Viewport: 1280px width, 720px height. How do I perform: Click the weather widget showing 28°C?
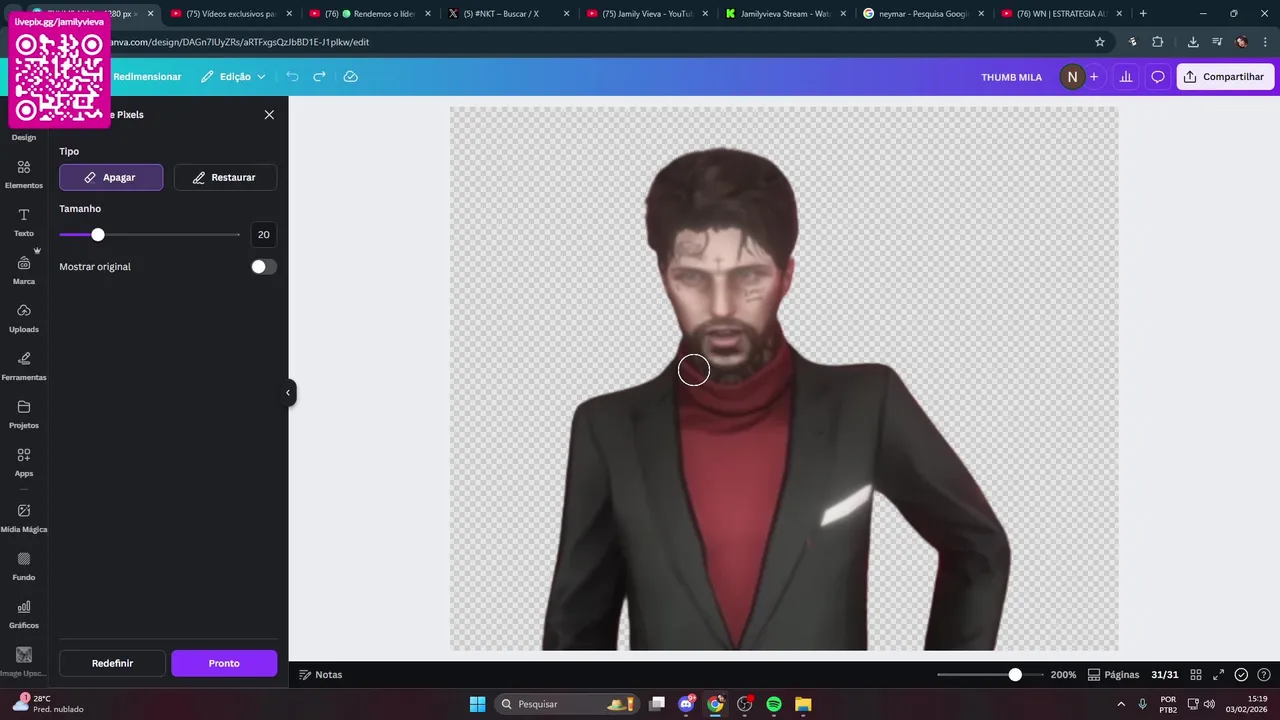47,704
